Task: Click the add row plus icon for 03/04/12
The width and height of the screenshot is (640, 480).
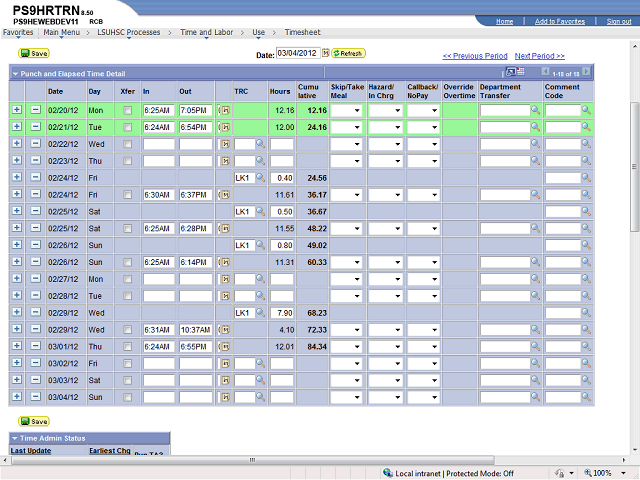Action: pos(16,397)
